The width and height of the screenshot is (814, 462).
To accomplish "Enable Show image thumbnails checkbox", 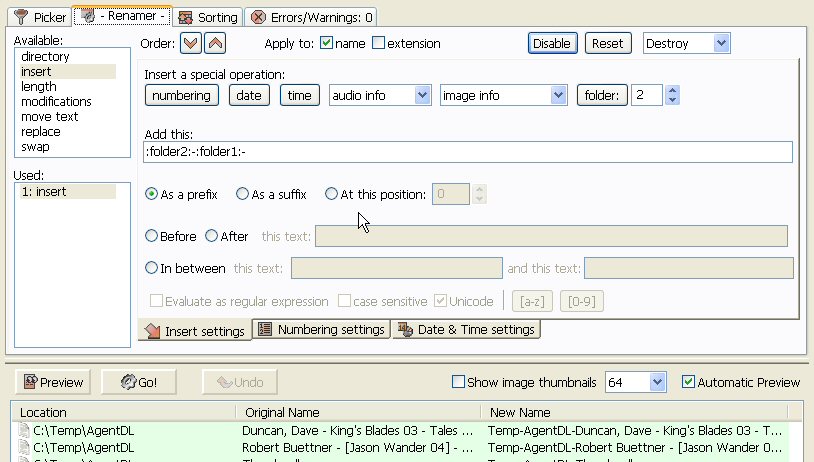I will click(458, 382).
